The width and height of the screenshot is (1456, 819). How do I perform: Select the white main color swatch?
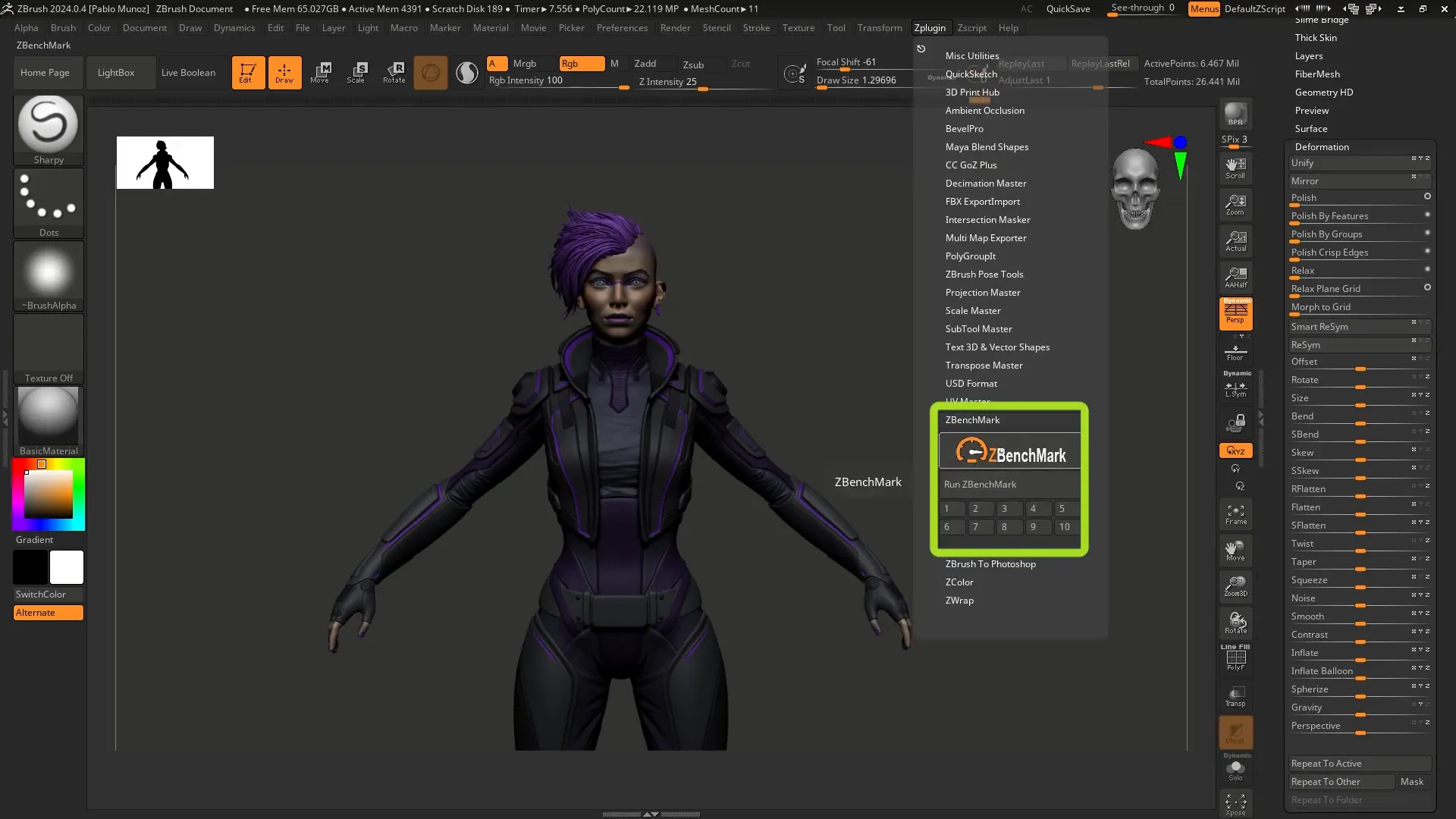67,567
